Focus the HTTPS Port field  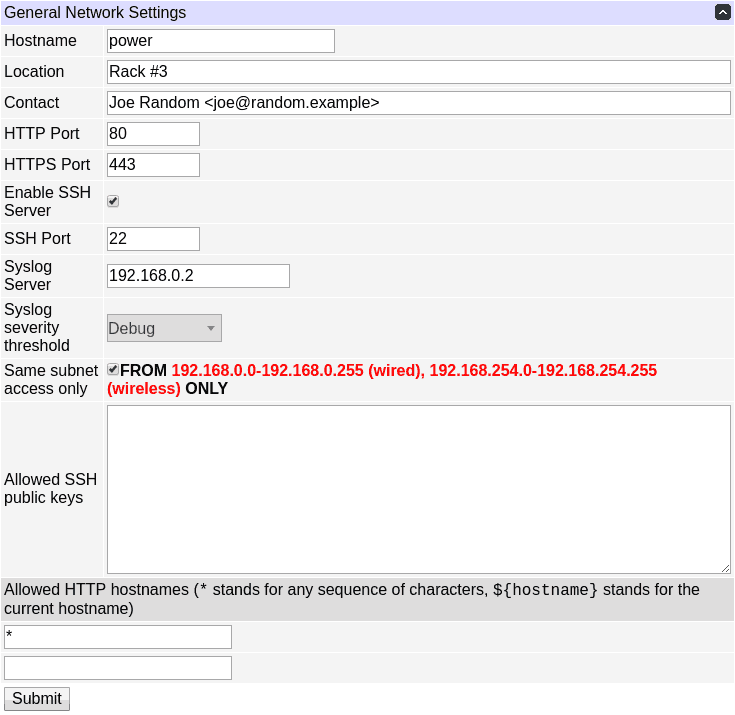point(153,165)
